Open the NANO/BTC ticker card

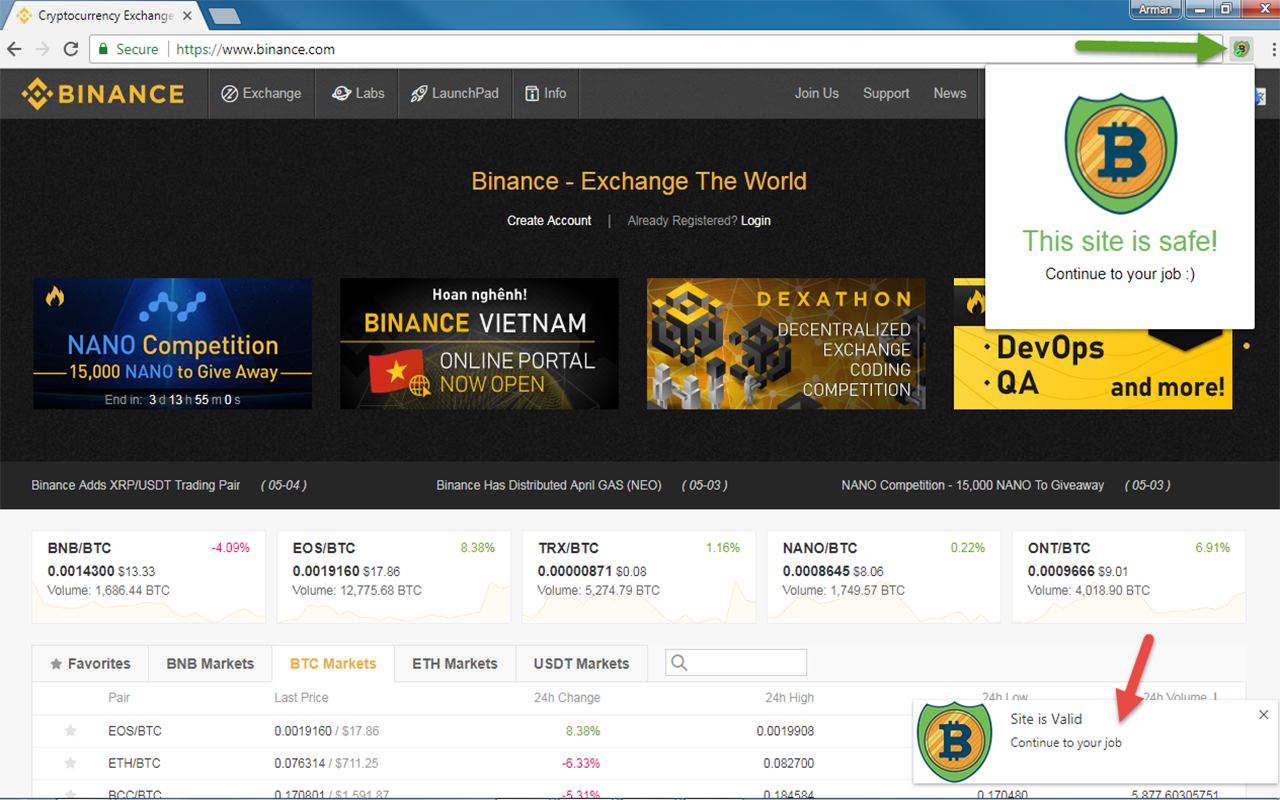click(x=884, y=576)
